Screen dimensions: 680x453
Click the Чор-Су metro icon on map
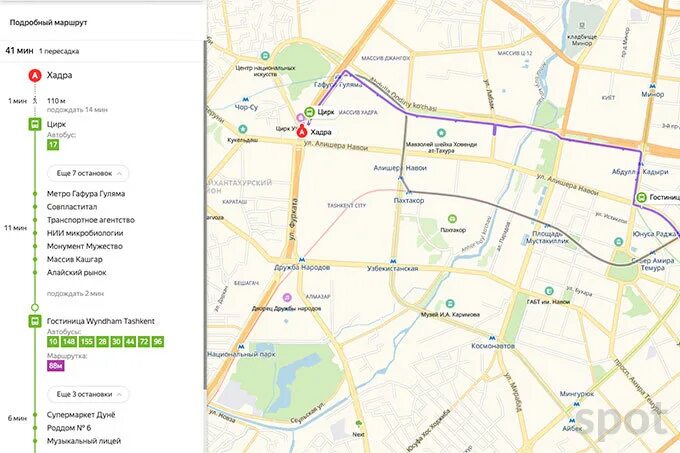245,99
